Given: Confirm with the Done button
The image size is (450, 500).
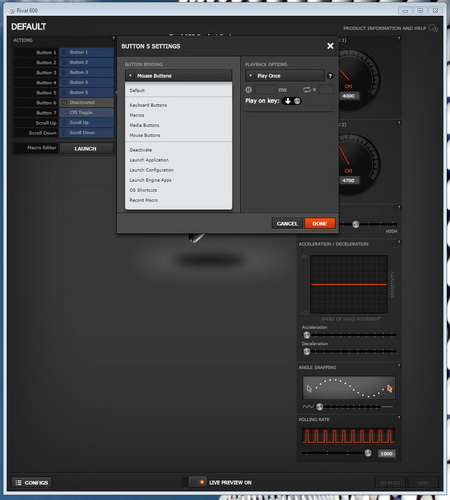Looking at the screenshot, I should click(320, 223).
